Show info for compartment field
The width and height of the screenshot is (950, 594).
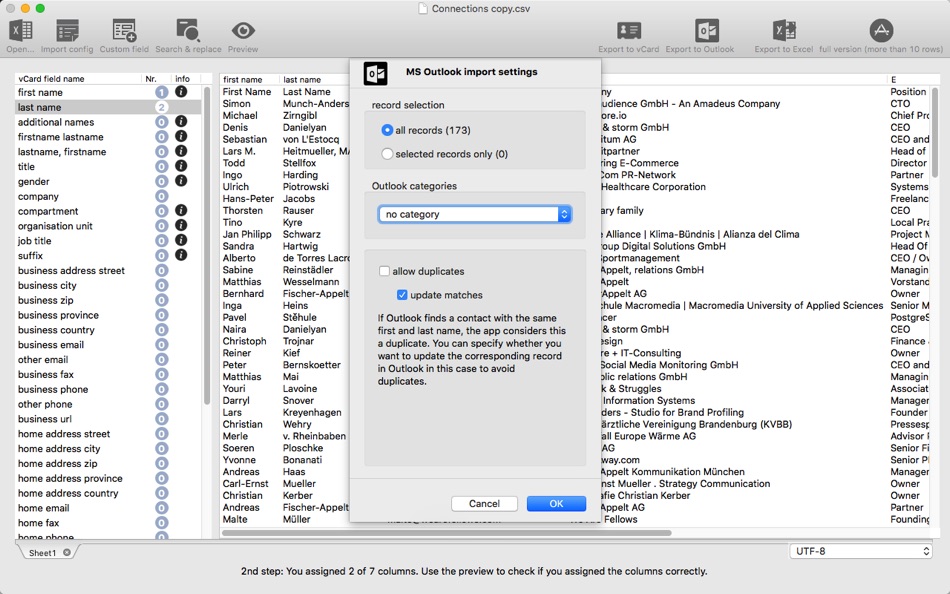click(x=181, y=210)
